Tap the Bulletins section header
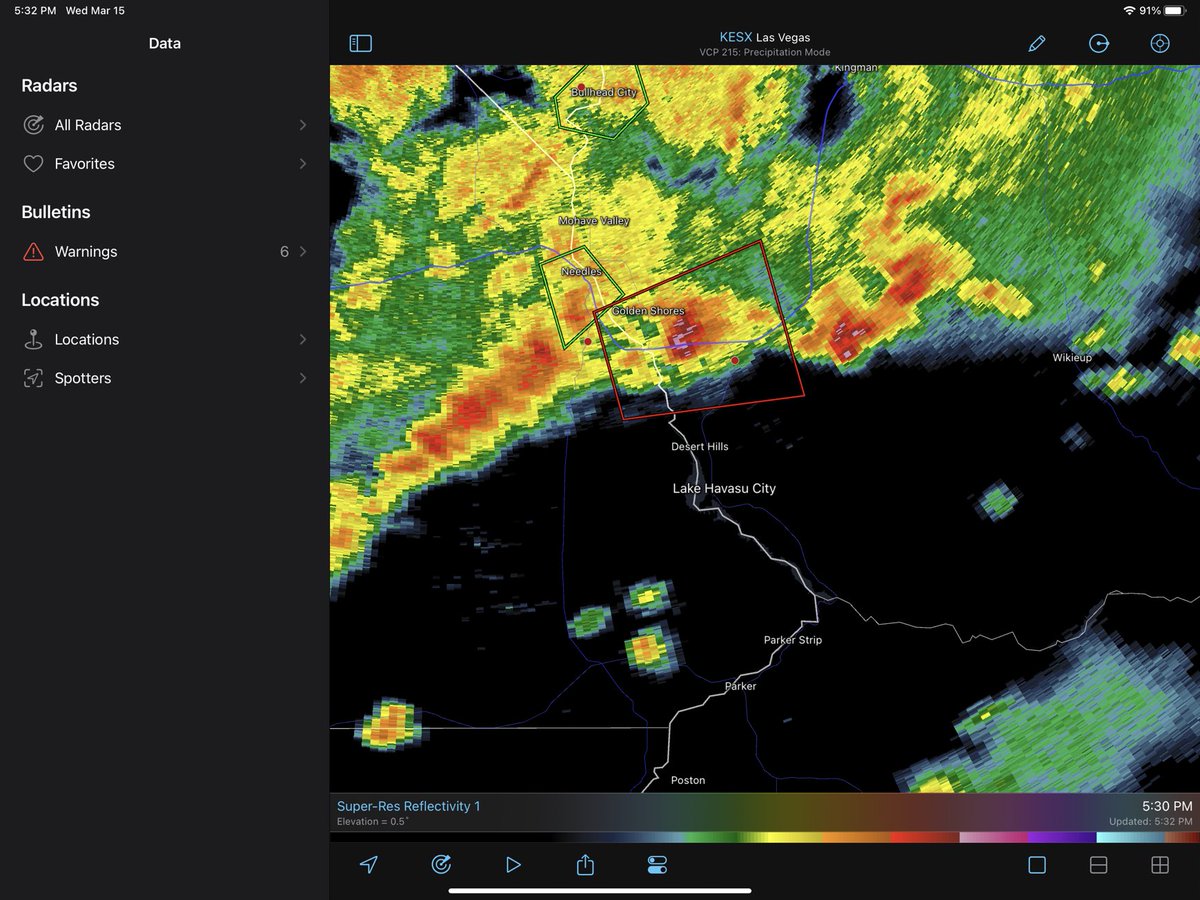The height and width of the screenshot is (900, 1200). (x=56, y=212)
